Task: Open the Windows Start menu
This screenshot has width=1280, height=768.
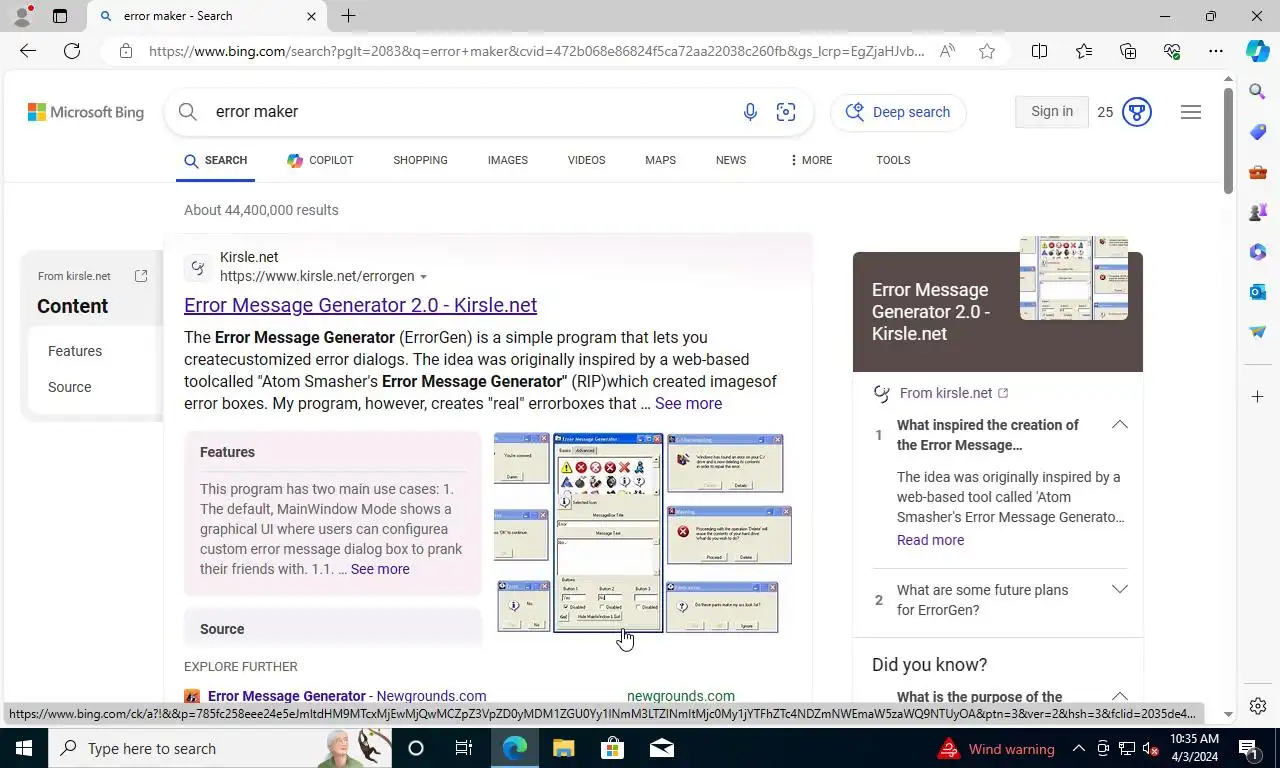Action: [x=23, y=748]
